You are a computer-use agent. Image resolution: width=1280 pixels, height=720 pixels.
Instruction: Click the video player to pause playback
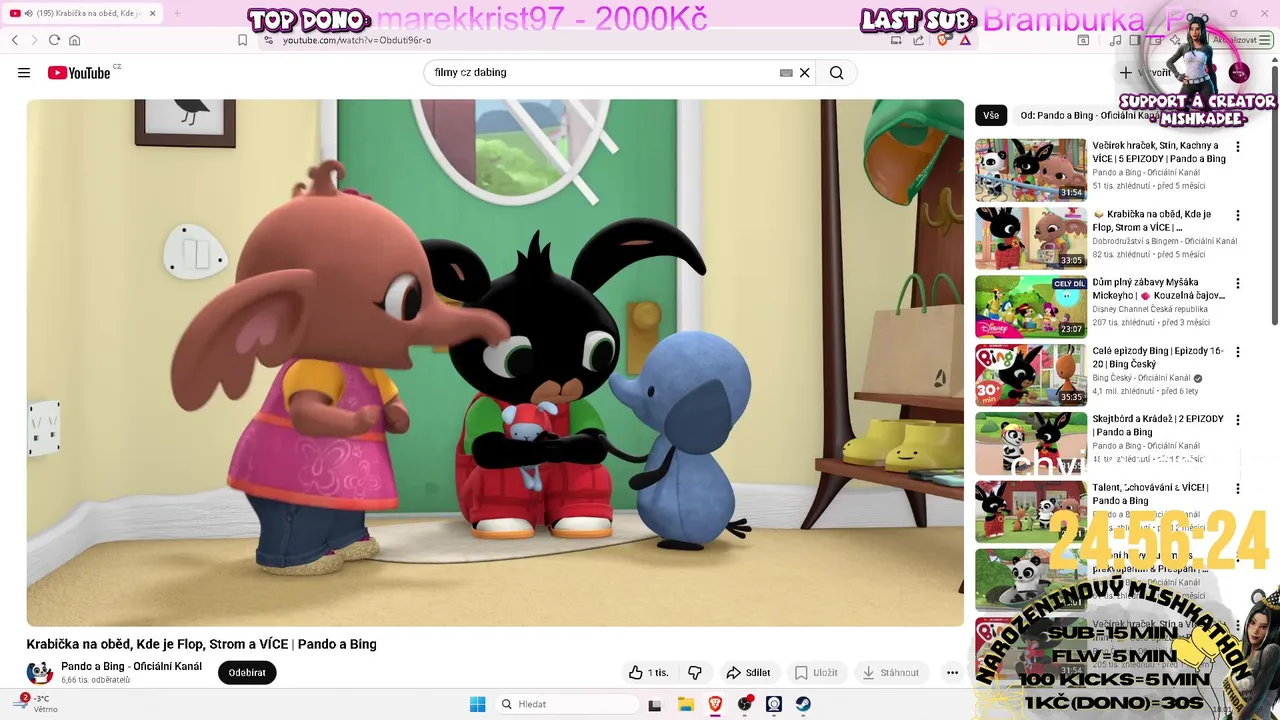click(495, 363)
